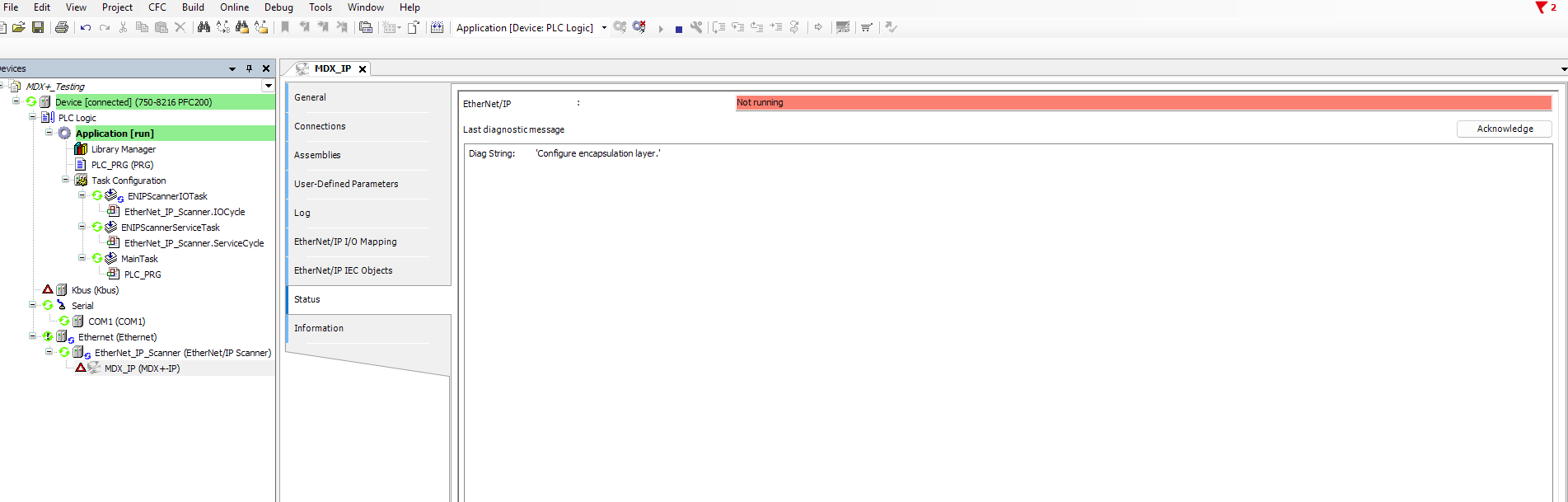Open the CFC menu
Image resolution: width=1568 pixels, height=502 pixels.
157,7
